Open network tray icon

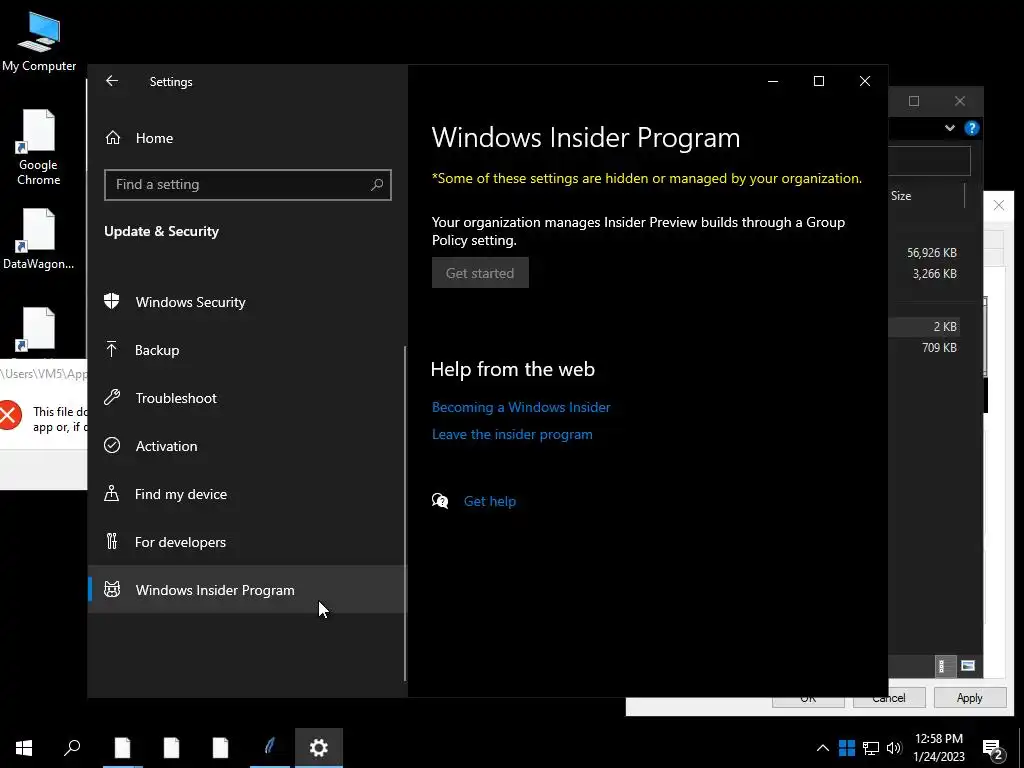871,748
